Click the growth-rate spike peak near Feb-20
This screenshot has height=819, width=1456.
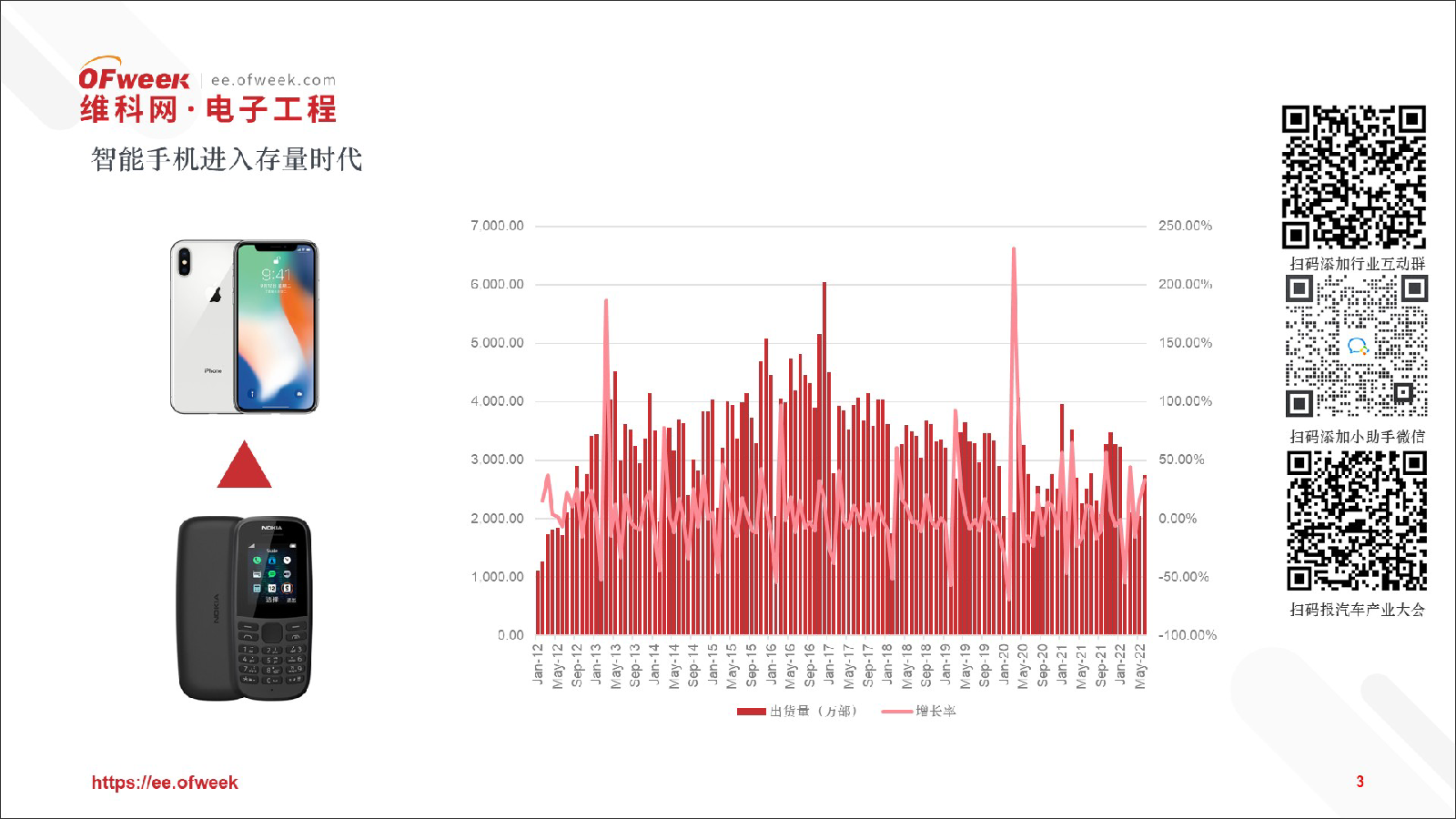[x=1014, y=249]
